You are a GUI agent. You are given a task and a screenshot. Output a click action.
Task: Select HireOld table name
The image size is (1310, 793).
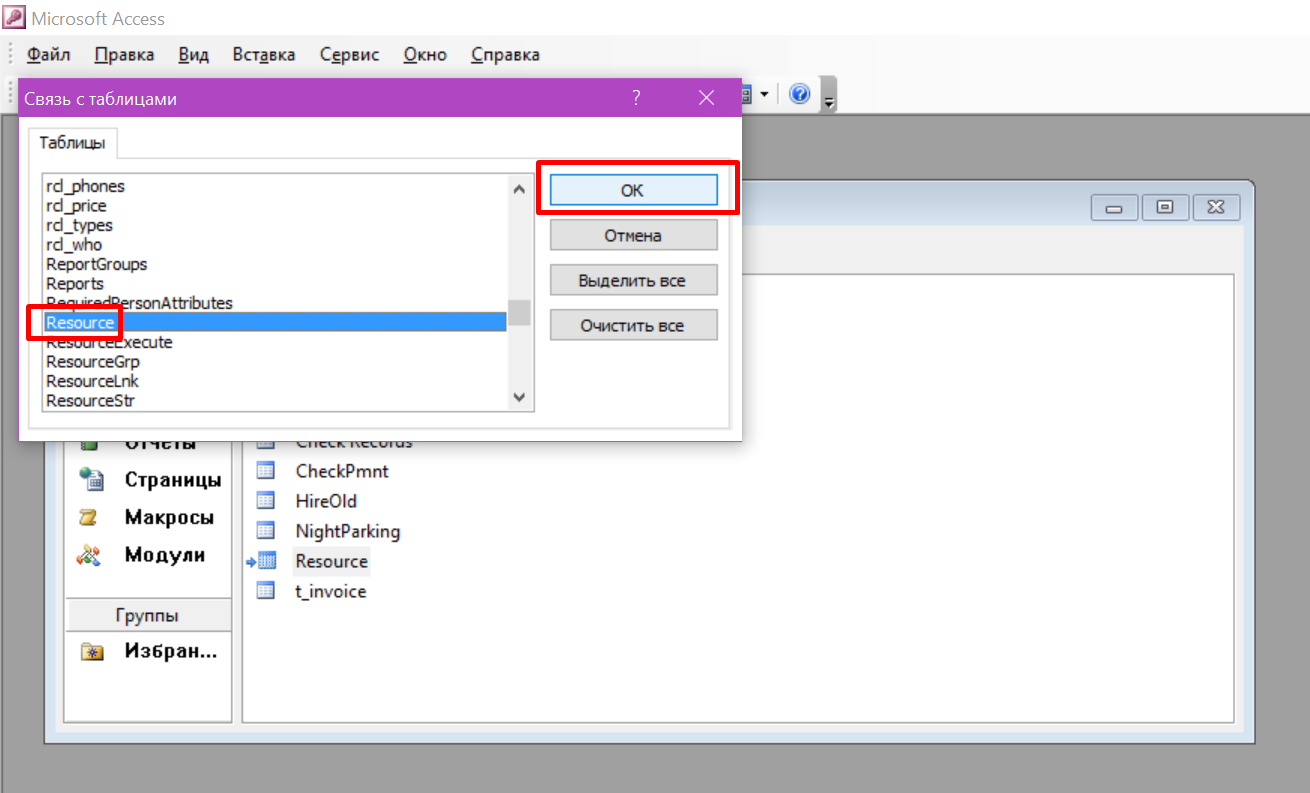click(326, 501)
